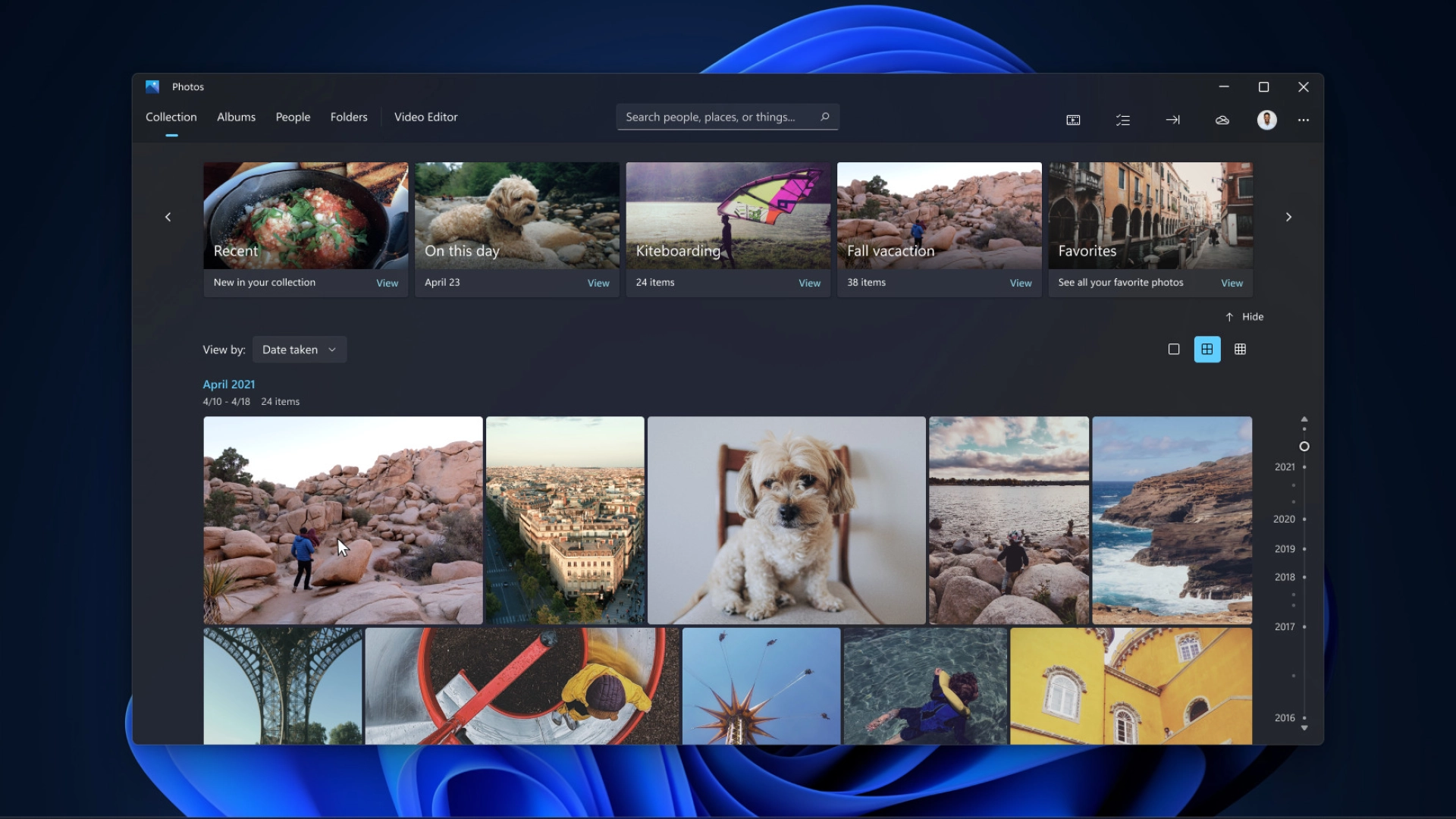This screenshot has height=819, width=1456.
Task: Select multiple items using the checklist icon
Action: click(x=1123, y=120)
